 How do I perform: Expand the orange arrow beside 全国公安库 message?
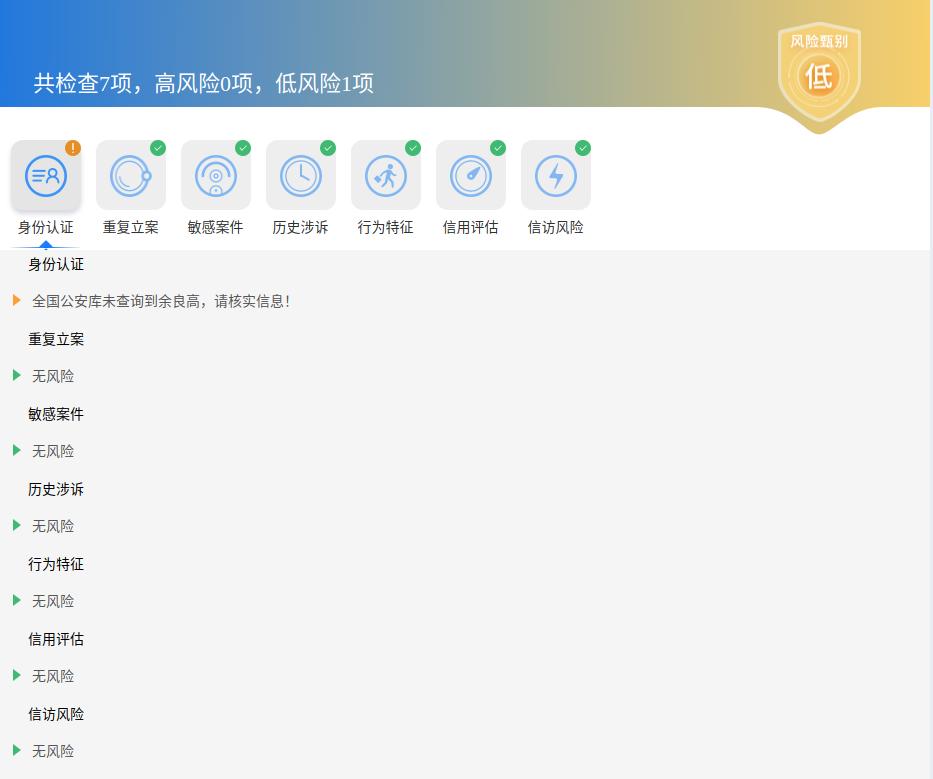(17, 301)
